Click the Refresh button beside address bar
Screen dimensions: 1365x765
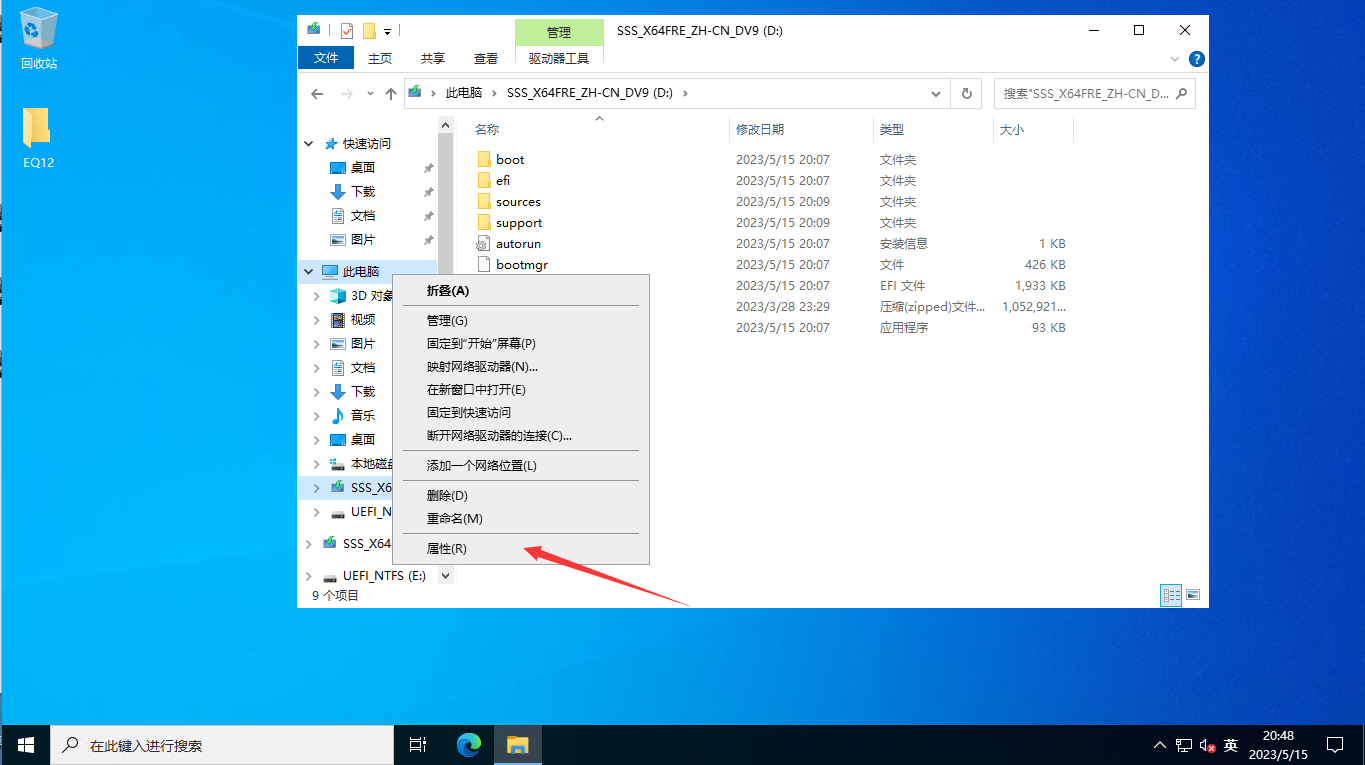pyautogui.click(x=966, y=93)
